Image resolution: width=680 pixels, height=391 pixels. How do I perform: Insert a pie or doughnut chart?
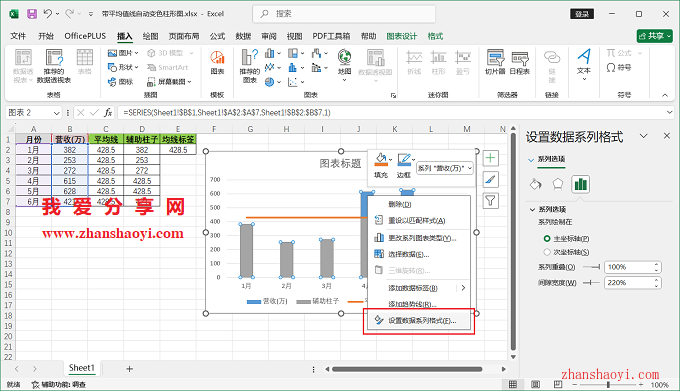point(272,82)
